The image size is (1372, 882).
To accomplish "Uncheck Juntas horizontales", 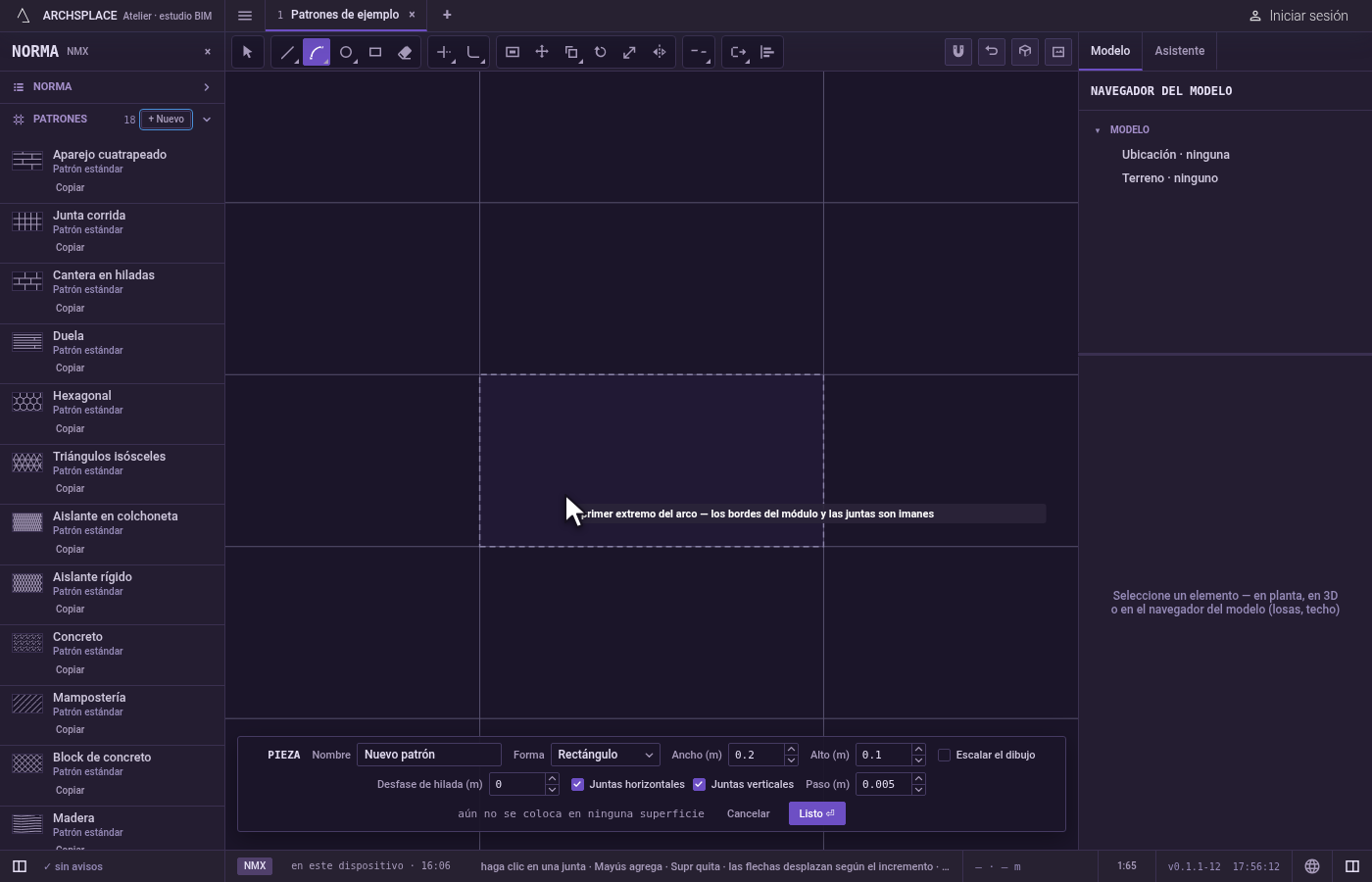I will pos(578,784).
